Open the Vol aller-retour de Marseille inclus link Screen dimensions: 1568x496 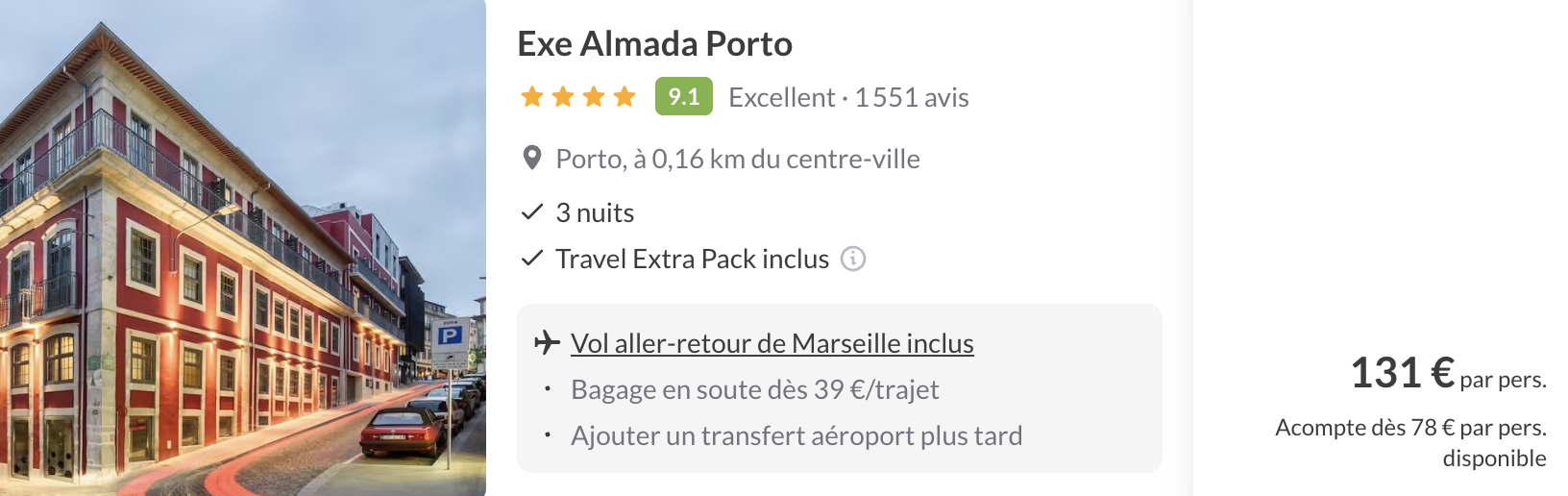coord(772,343)
